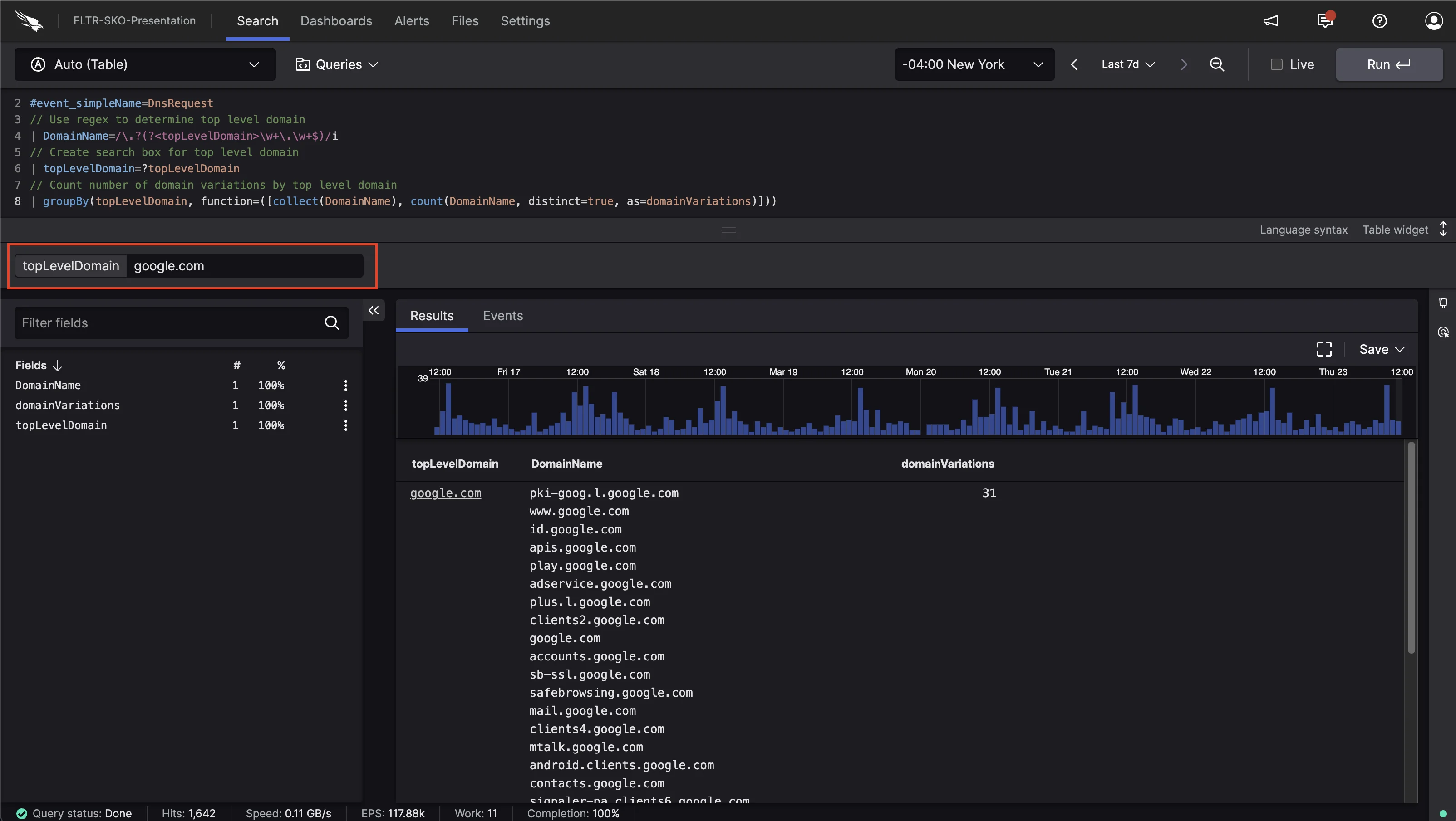Go to the previous time interval arrow
1456x821 pixels.
1074,64
